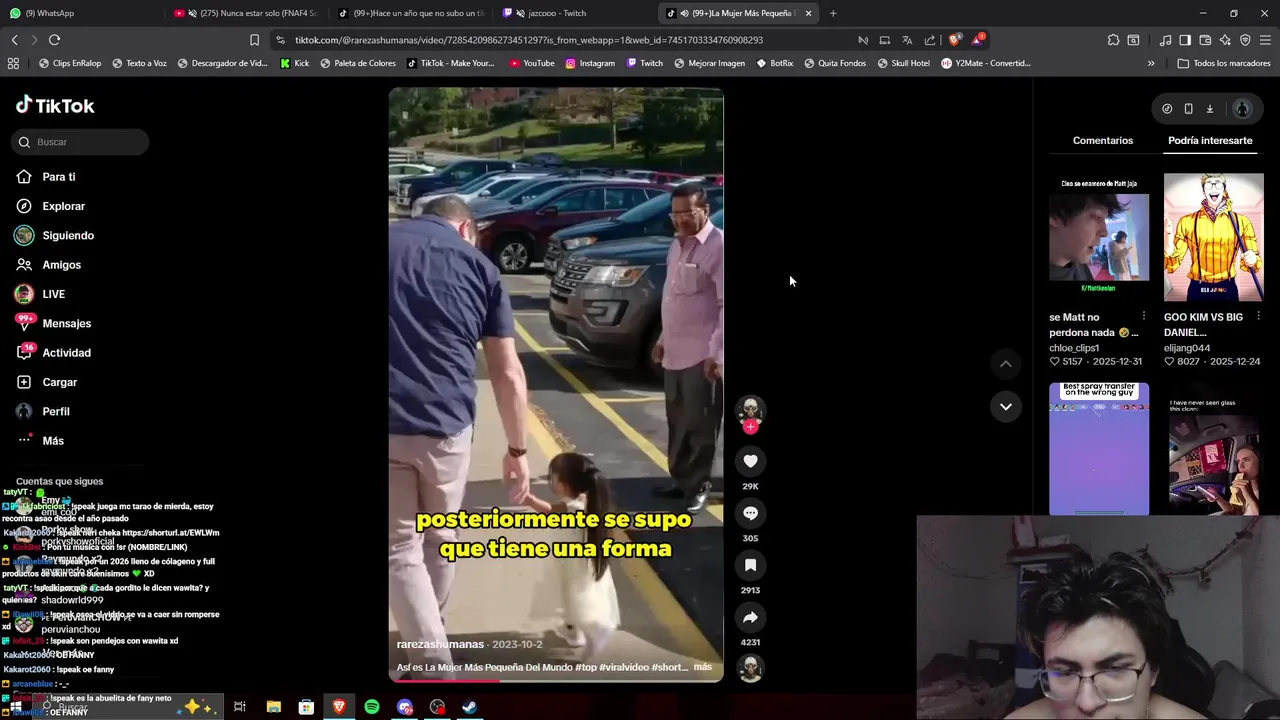Open TikTok coins icon in top pill
1280x720 pixels.
pyautogui.click(x=1167, y=109)
